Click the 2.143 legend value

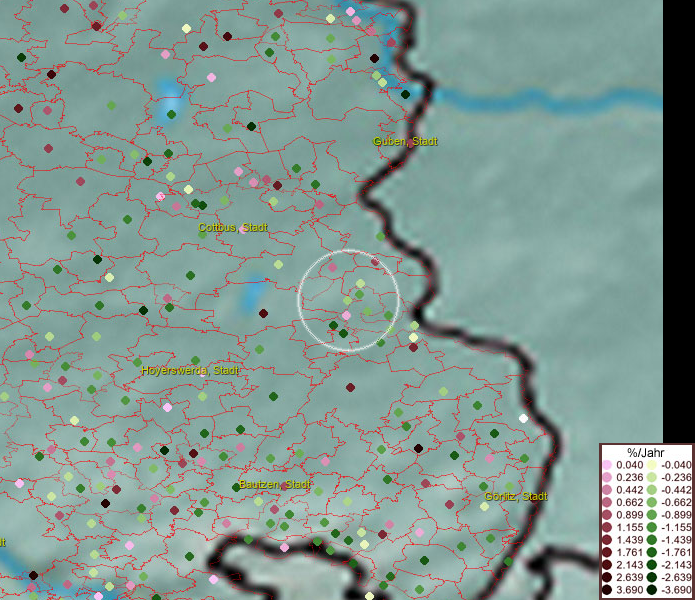pyautogui.click(x=629, y=565)
